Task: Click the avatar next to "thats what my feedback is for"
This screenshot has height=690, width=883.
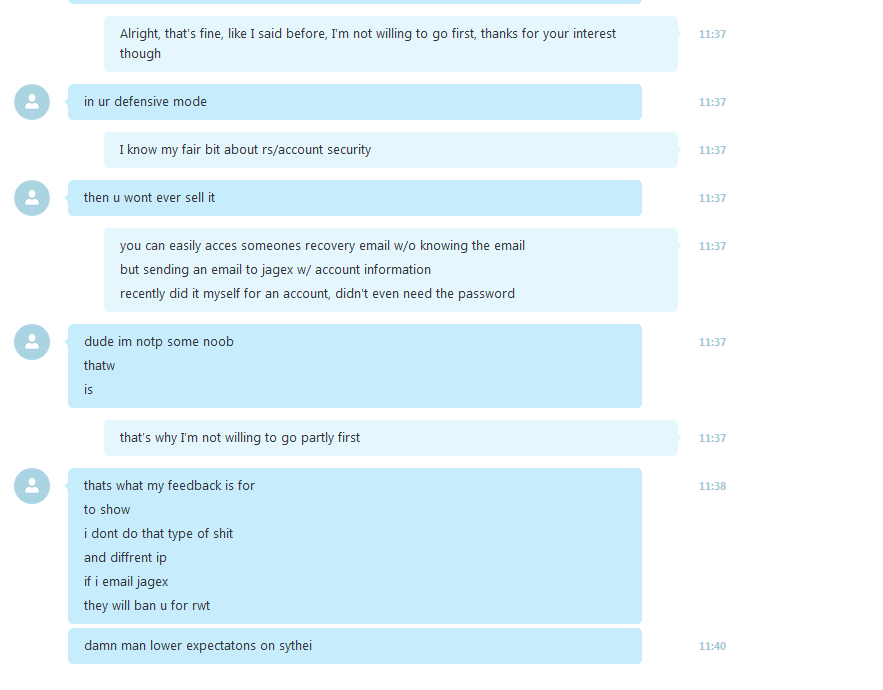Action: 32,486
